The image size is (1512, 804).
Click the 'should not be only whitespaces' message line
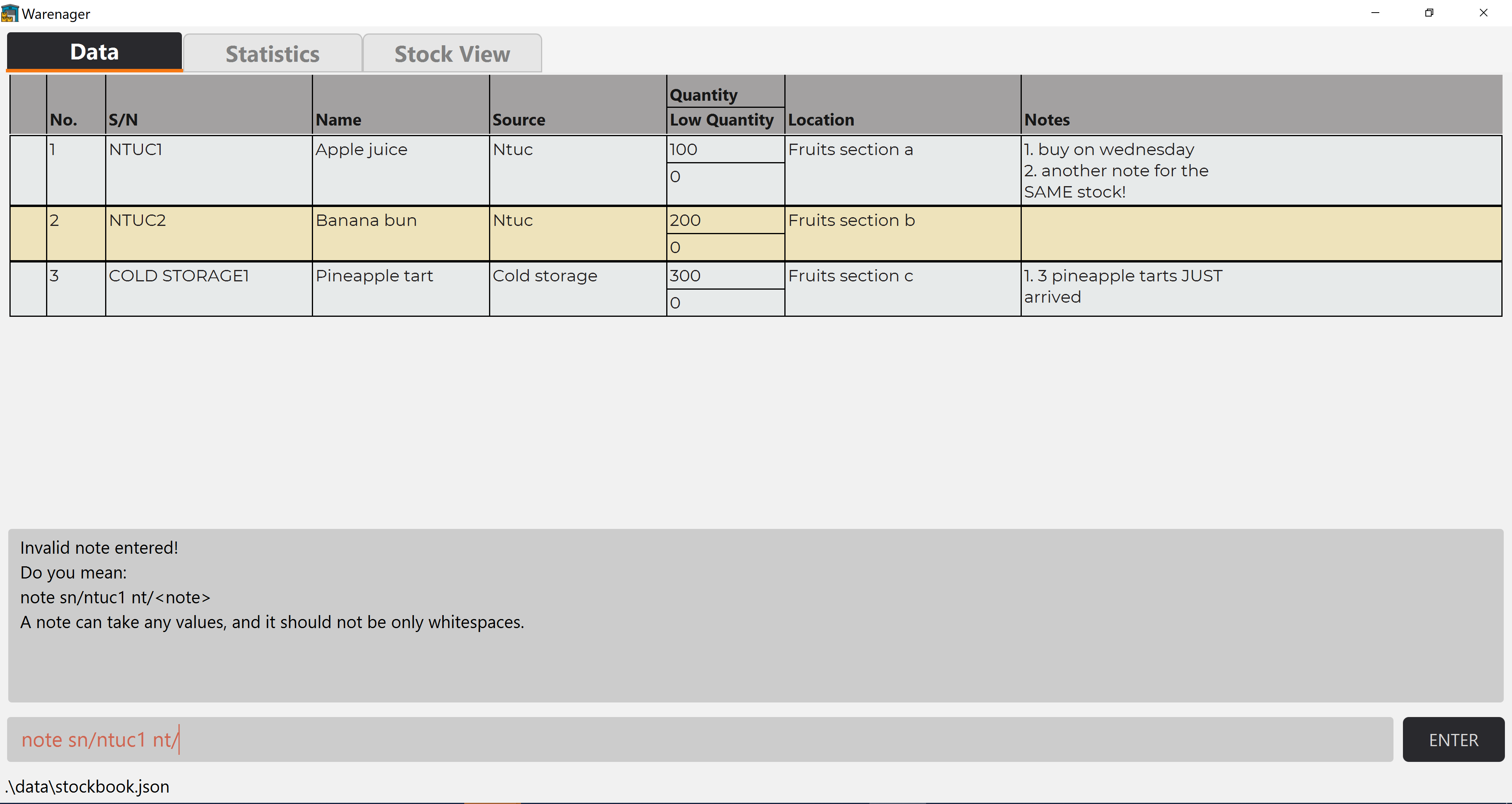[x=272, y=622]
